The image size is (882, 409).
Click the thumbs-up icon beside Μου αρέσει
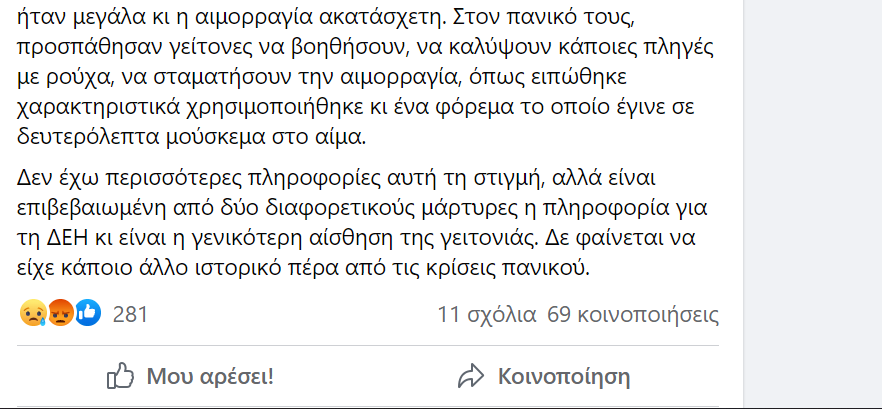click(x=120, y=376)
